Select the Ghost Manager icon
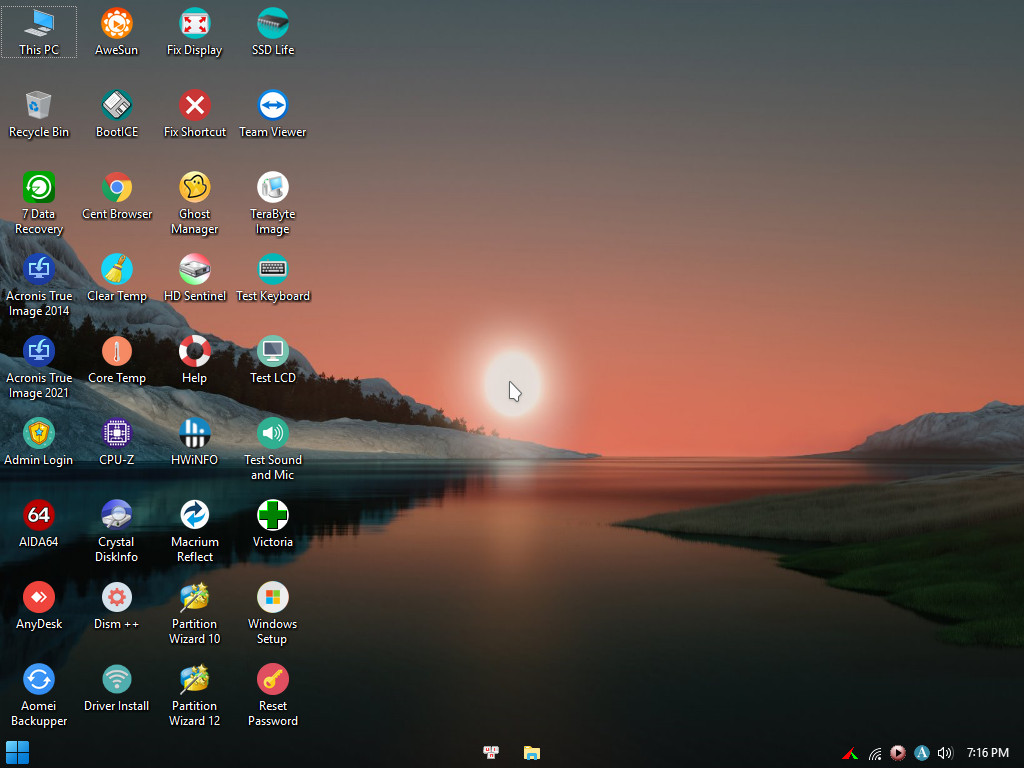Screen dimensions: 1024x768 pos(195,188)
